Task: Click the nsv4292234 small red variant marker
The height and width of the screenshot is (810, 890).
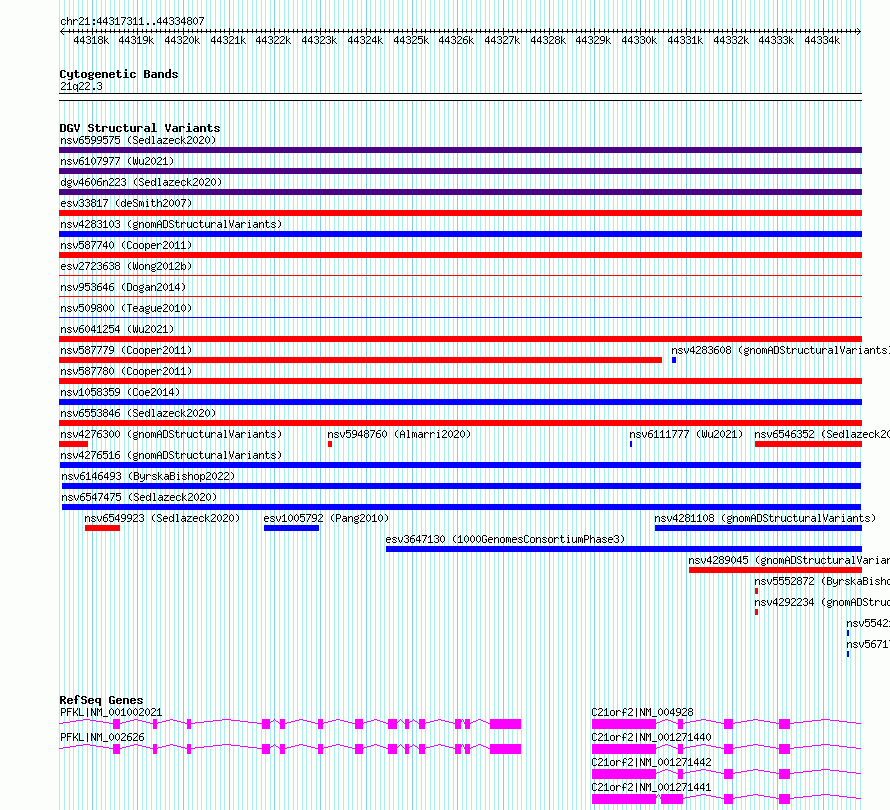Action: point(756,612)
